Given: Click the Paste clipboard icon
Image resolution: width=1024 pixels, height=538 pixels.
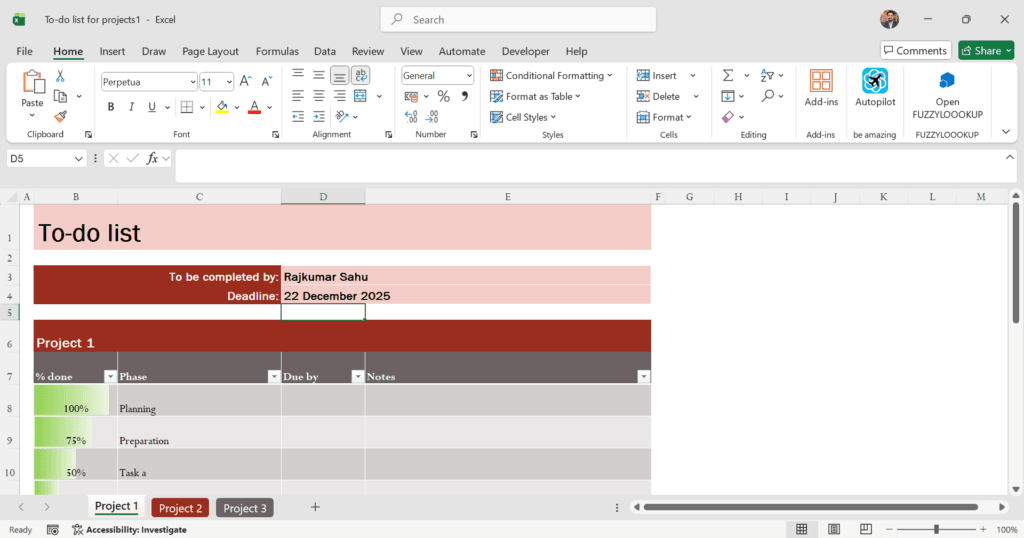Looking at the screenshot, I should 32,83.
